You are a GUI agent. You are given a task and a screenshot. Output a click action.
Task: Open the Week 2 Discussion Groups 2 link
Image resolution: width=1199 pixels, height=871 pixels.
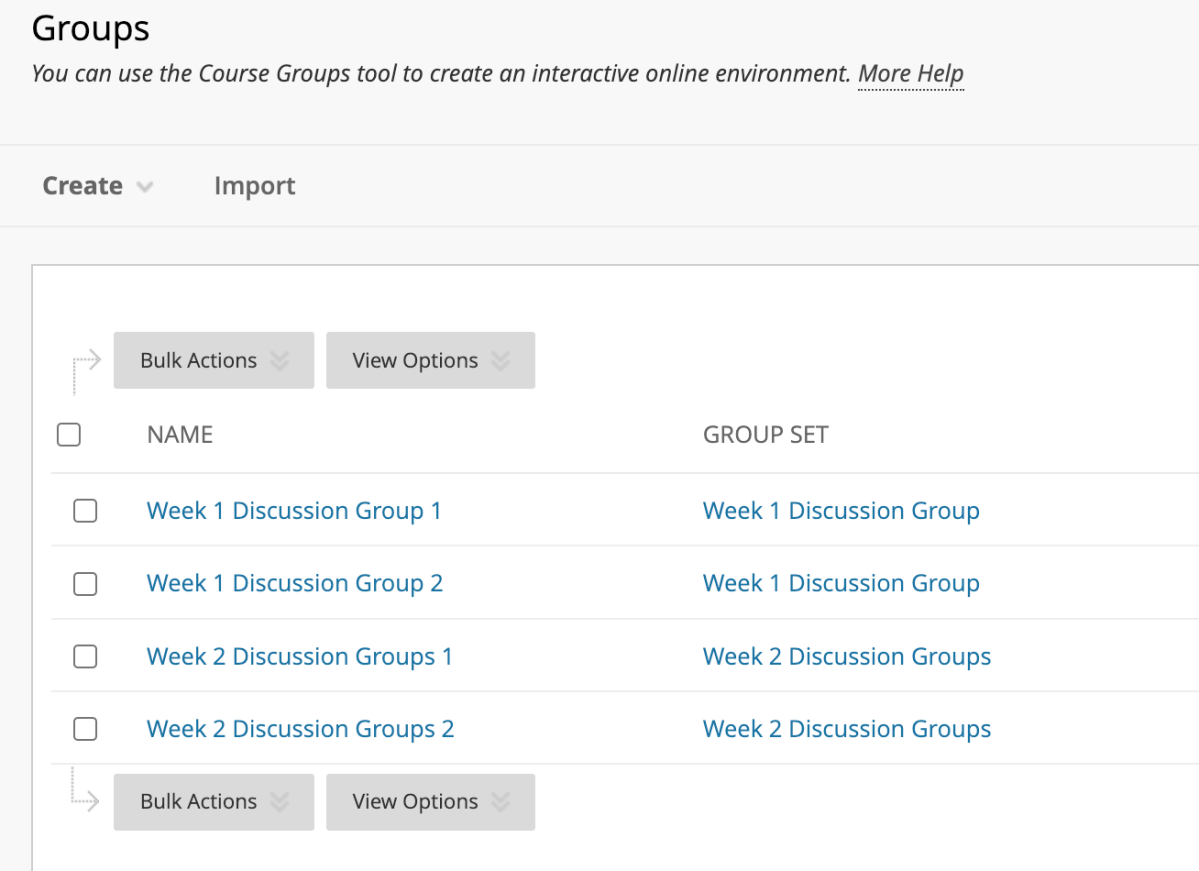click(300, 730)
